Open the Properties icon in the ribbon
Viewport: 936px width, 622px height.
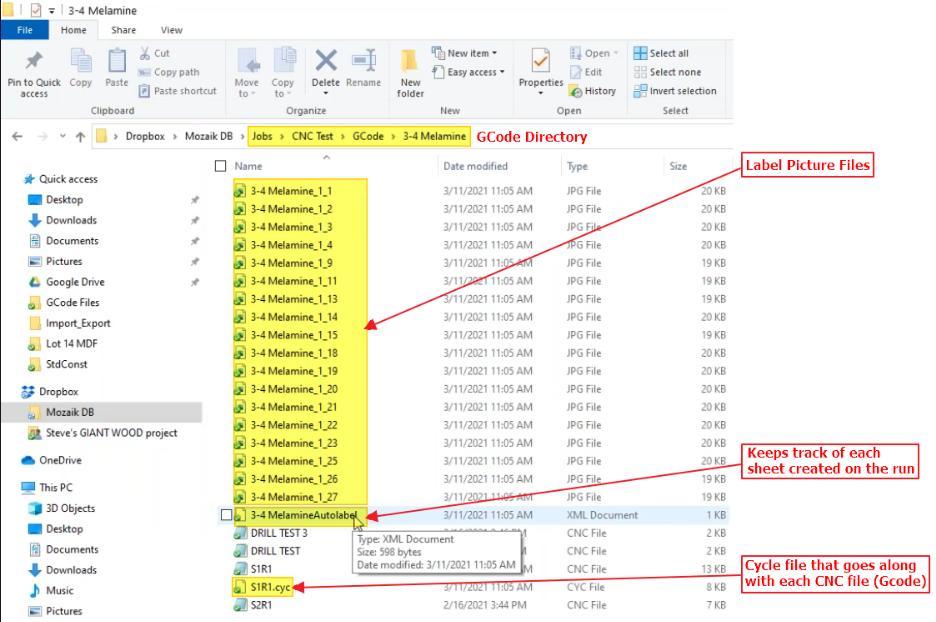pos(540,61)
